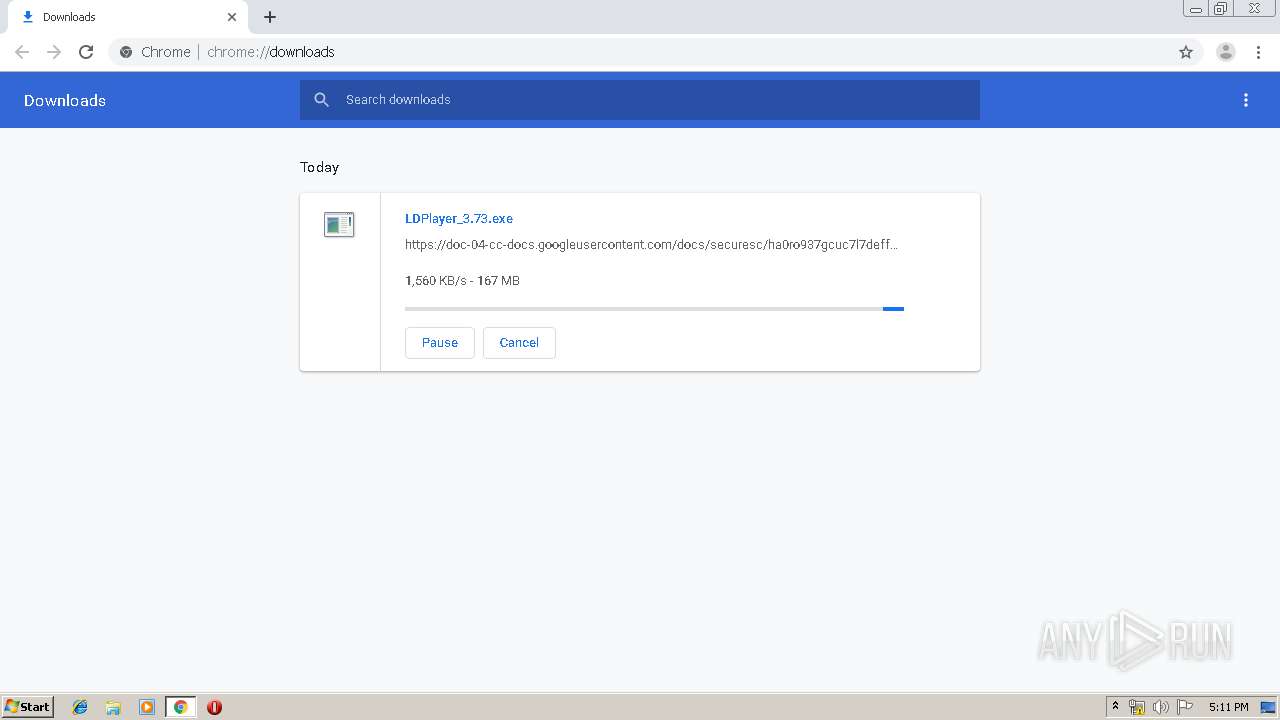1280x720 pixels.
Task: Click the LDPlayer file type icon
Action: coord(339,224)
